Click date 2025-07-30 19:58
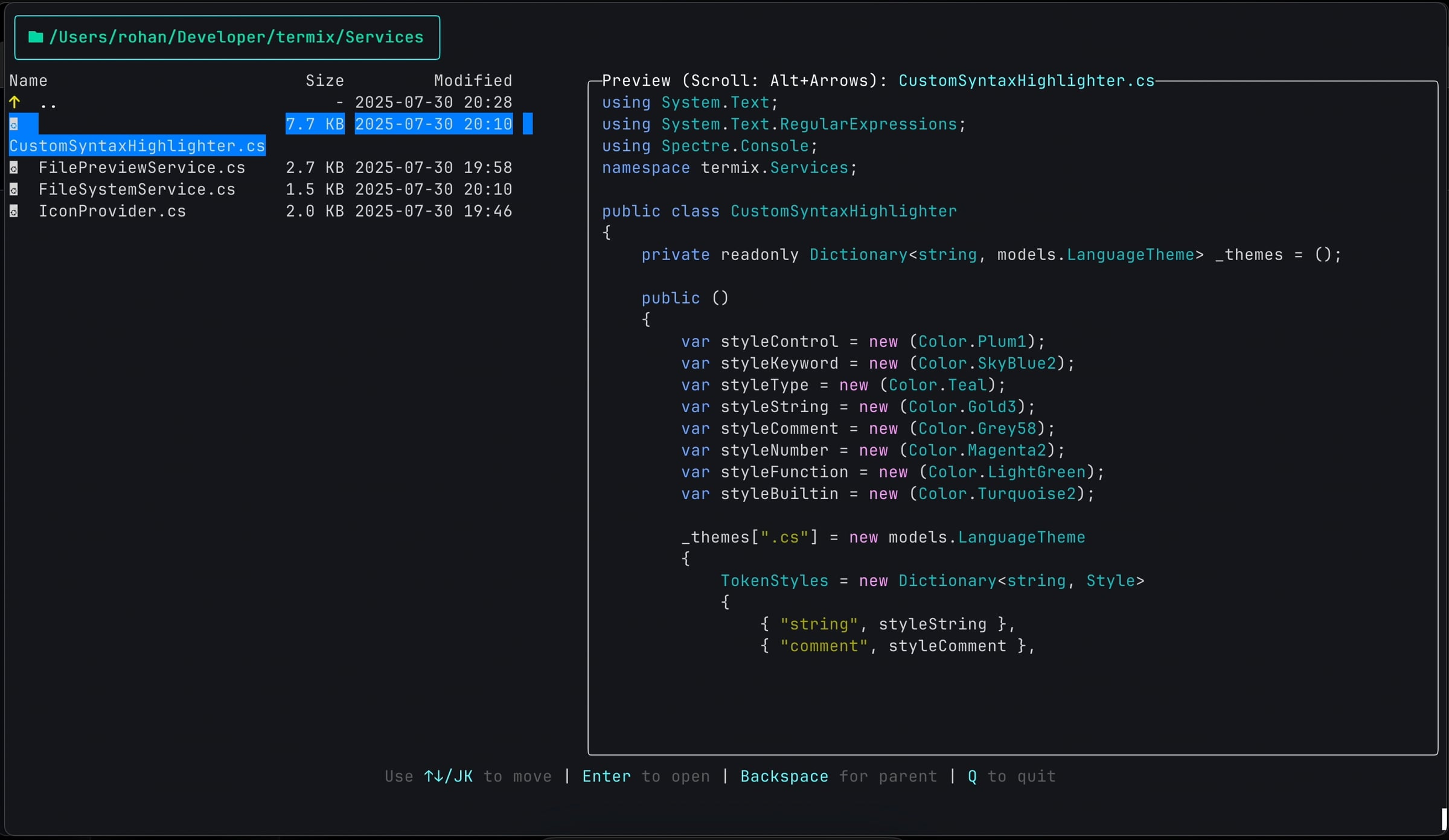1449x840 pixels. pyautogui.click(x=433, y=168)
